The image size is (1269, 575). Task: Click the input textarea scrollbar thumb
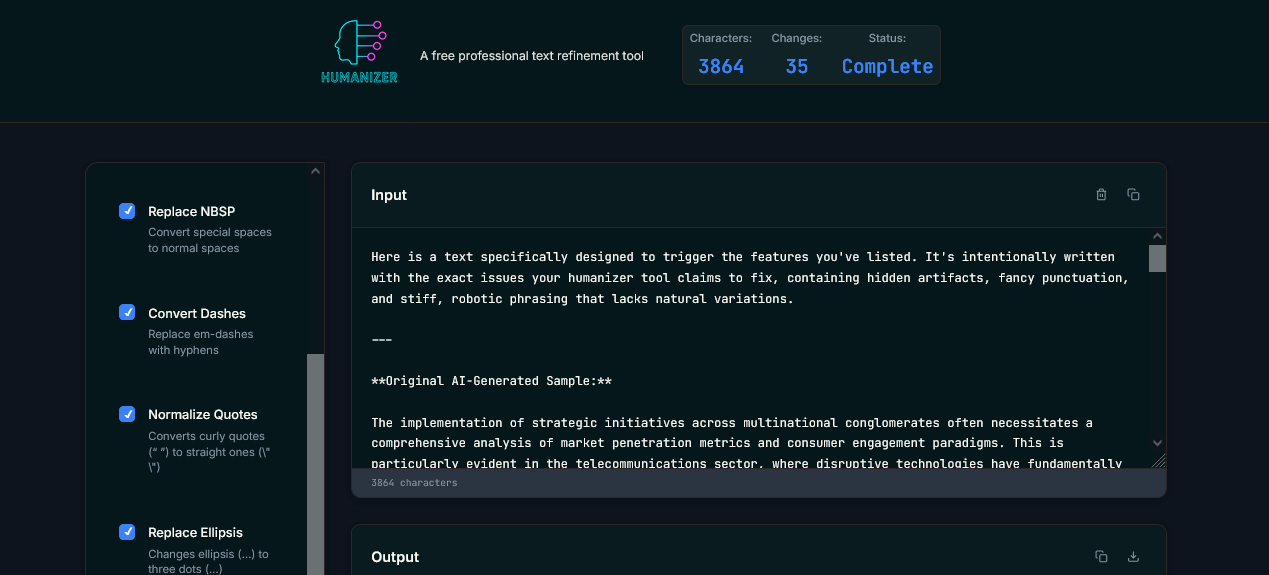1157,258
